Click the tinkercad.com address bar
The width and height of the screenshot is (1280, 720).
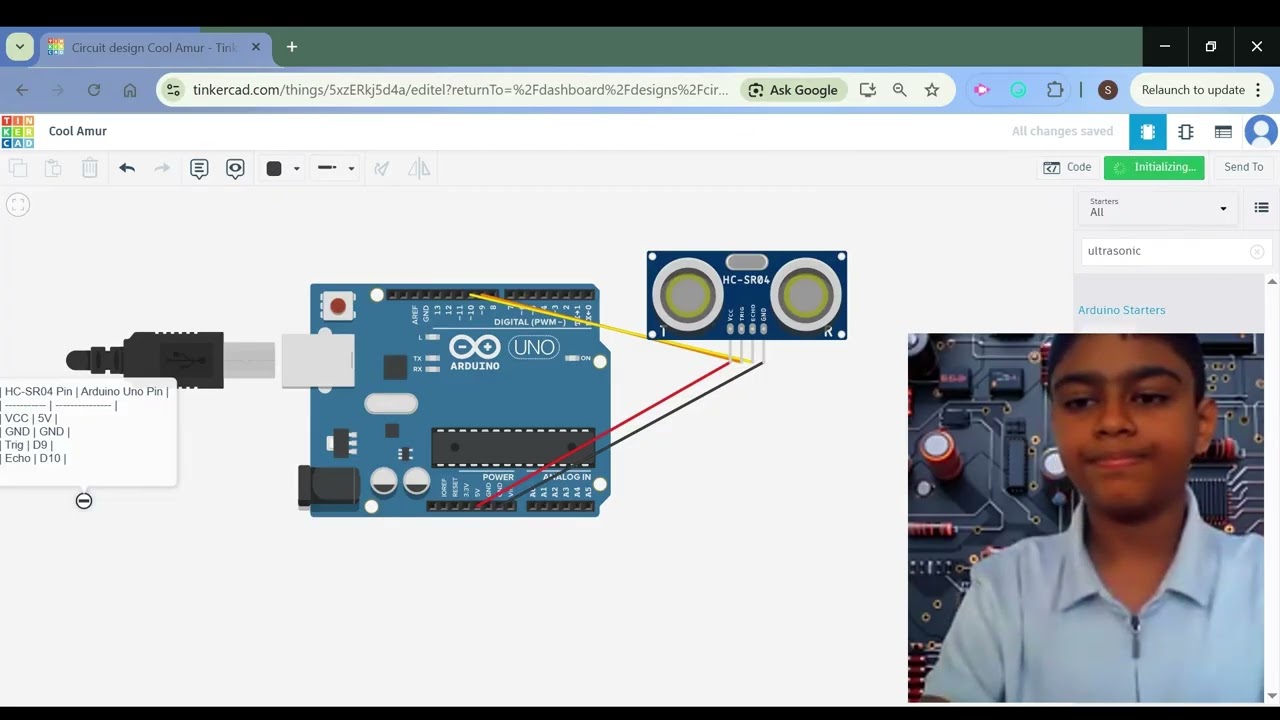point(460,90)
